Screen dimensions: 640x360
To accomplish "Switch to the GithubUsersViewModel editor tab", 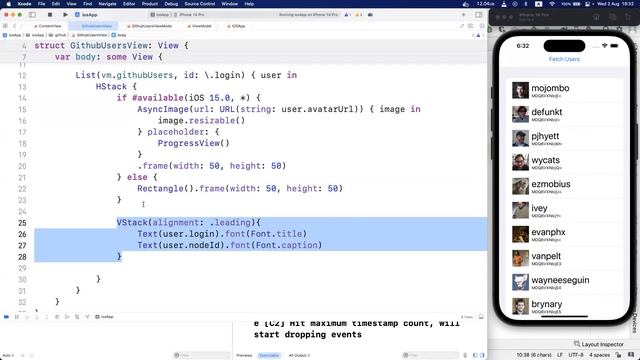I will coord(149,26).
